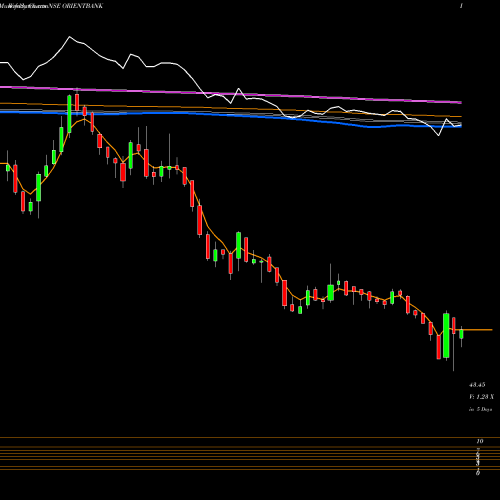
Task: Select the tall green candle beside the final candles
Action: coord(446,336)
